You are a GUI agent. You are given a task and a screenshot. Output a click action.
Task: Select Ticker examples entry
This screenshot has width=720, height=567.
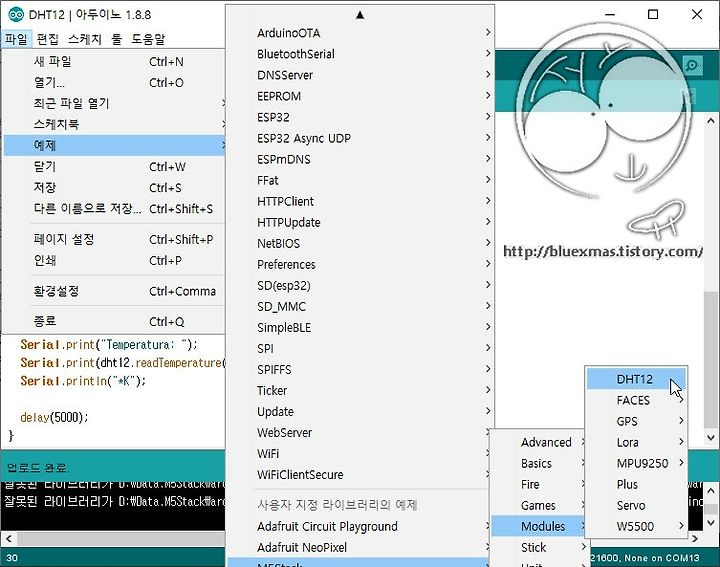point(360,391)
